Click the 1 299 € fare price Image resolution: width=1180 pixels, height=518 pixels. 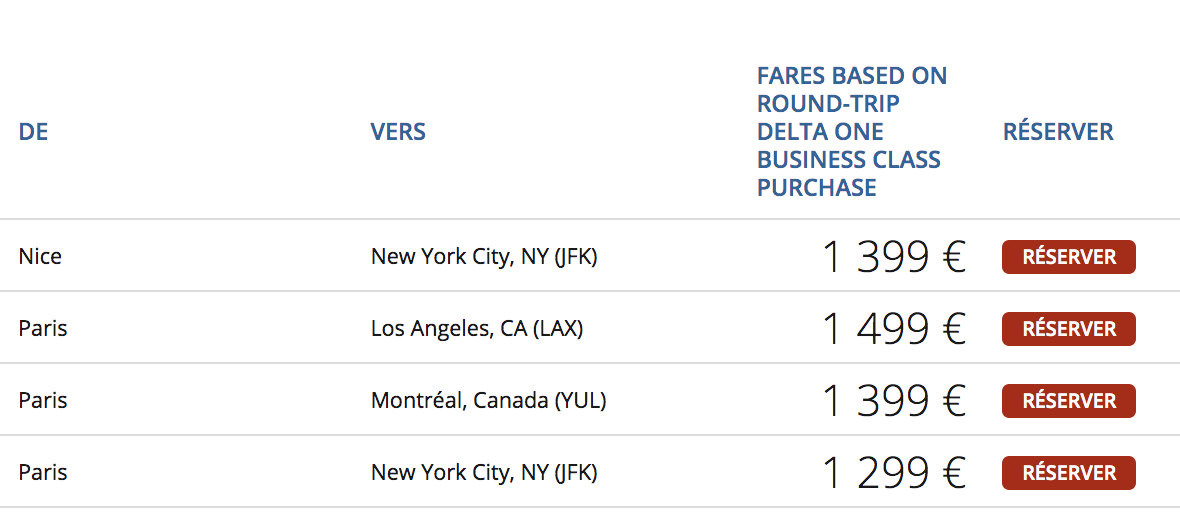pyautogui.click(x=894, y=473)
